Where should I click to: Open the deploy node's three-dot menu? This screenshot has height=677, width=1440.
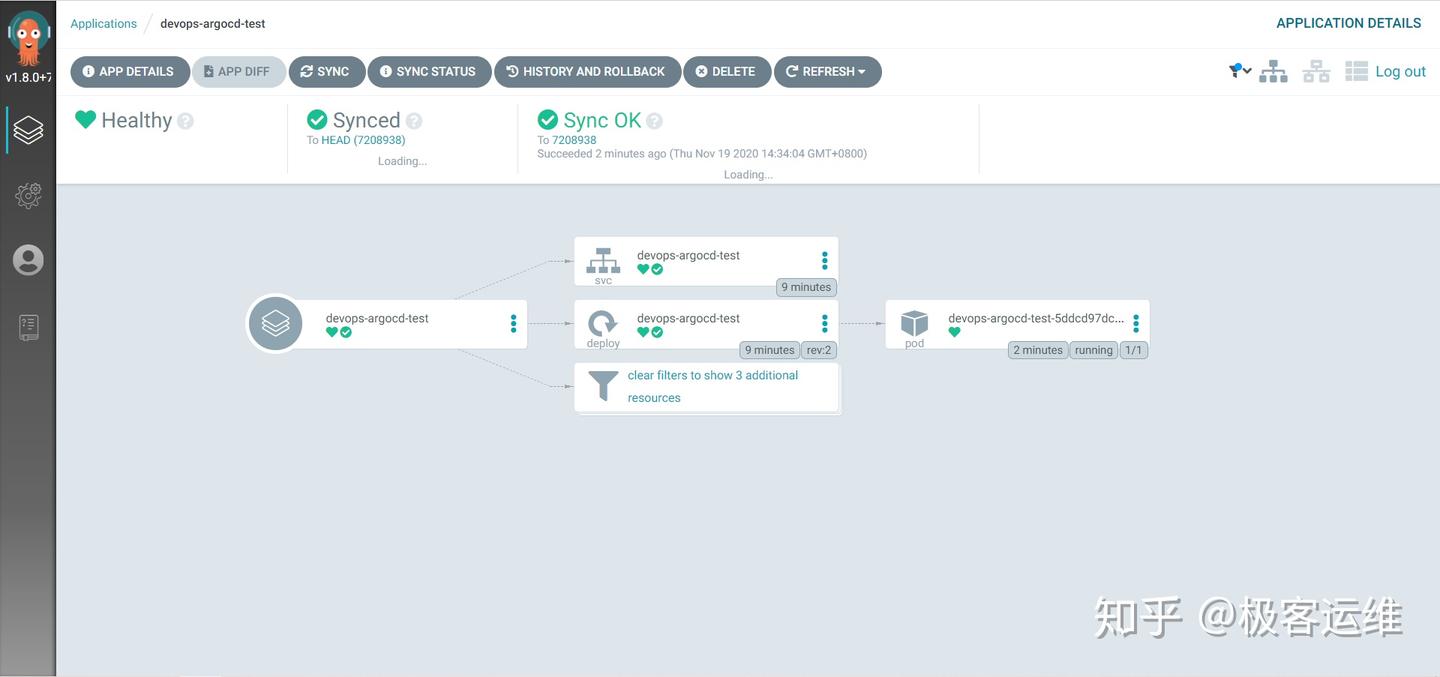coord(825,323)
